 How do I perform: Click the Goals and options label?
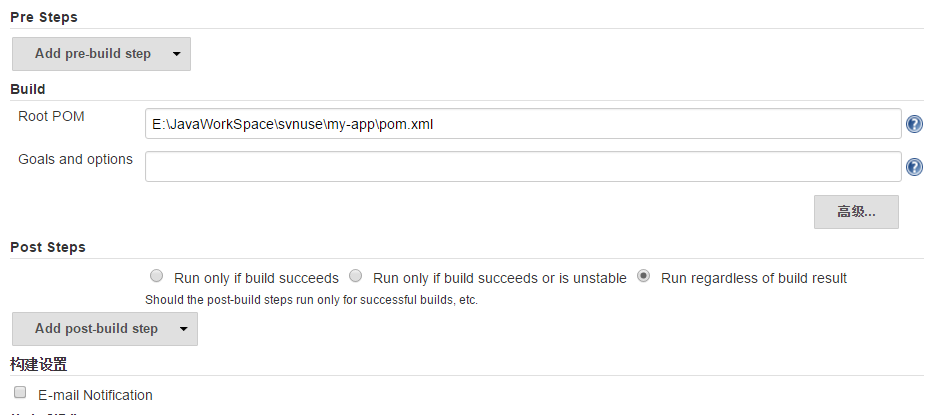point(75,159)
